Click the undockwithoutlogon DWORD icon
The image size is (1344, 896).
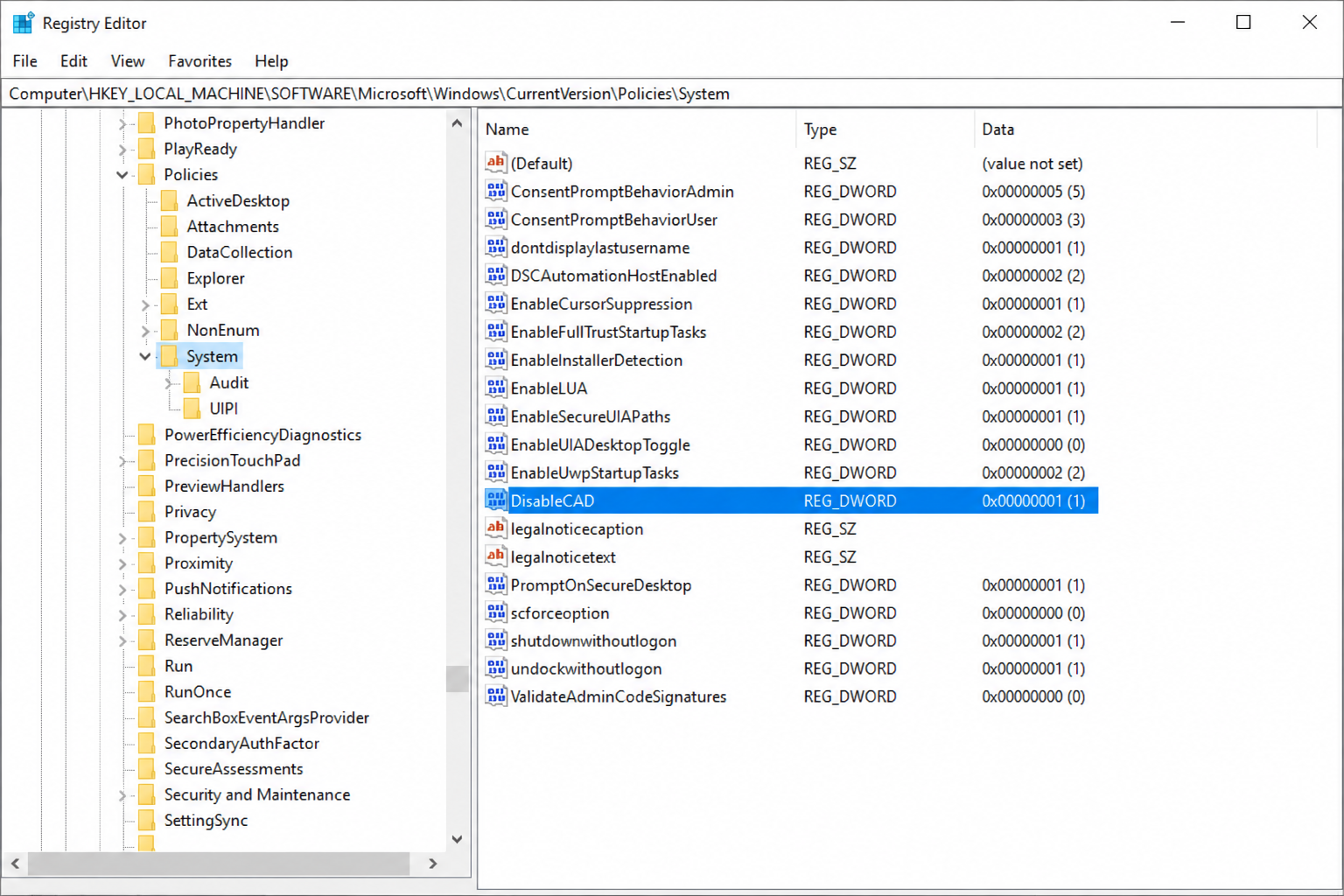click(496, 668)
